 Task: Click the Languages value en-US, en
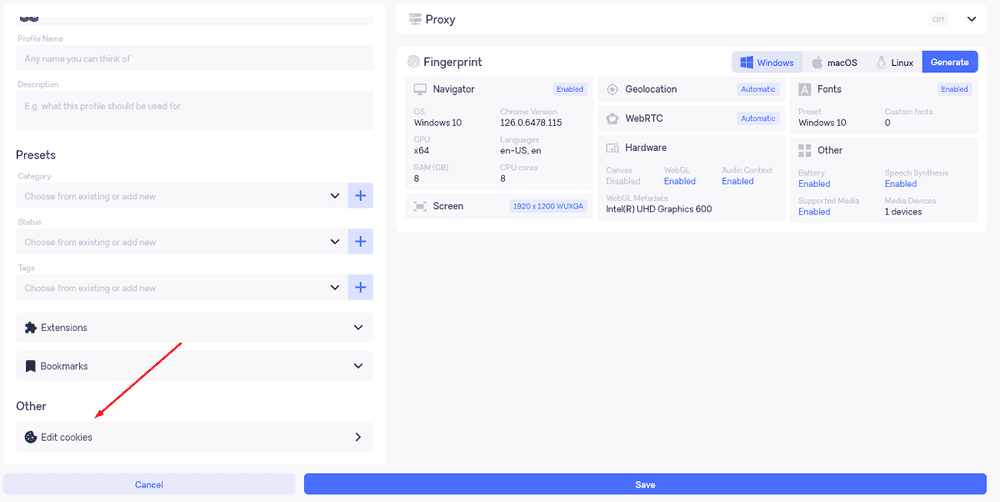(x=520, y=151)
